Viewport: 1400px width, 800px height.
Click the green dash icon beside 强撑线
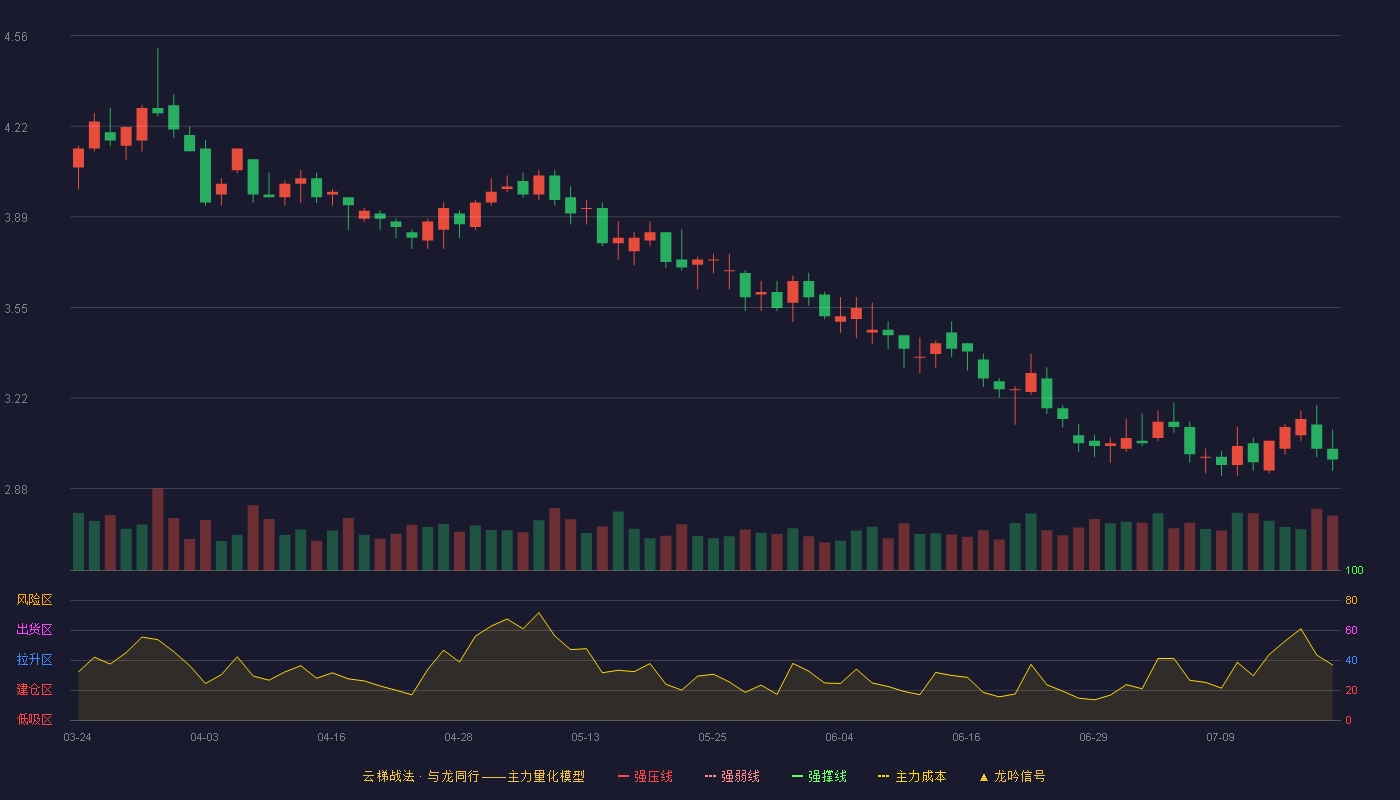(797, 776)
